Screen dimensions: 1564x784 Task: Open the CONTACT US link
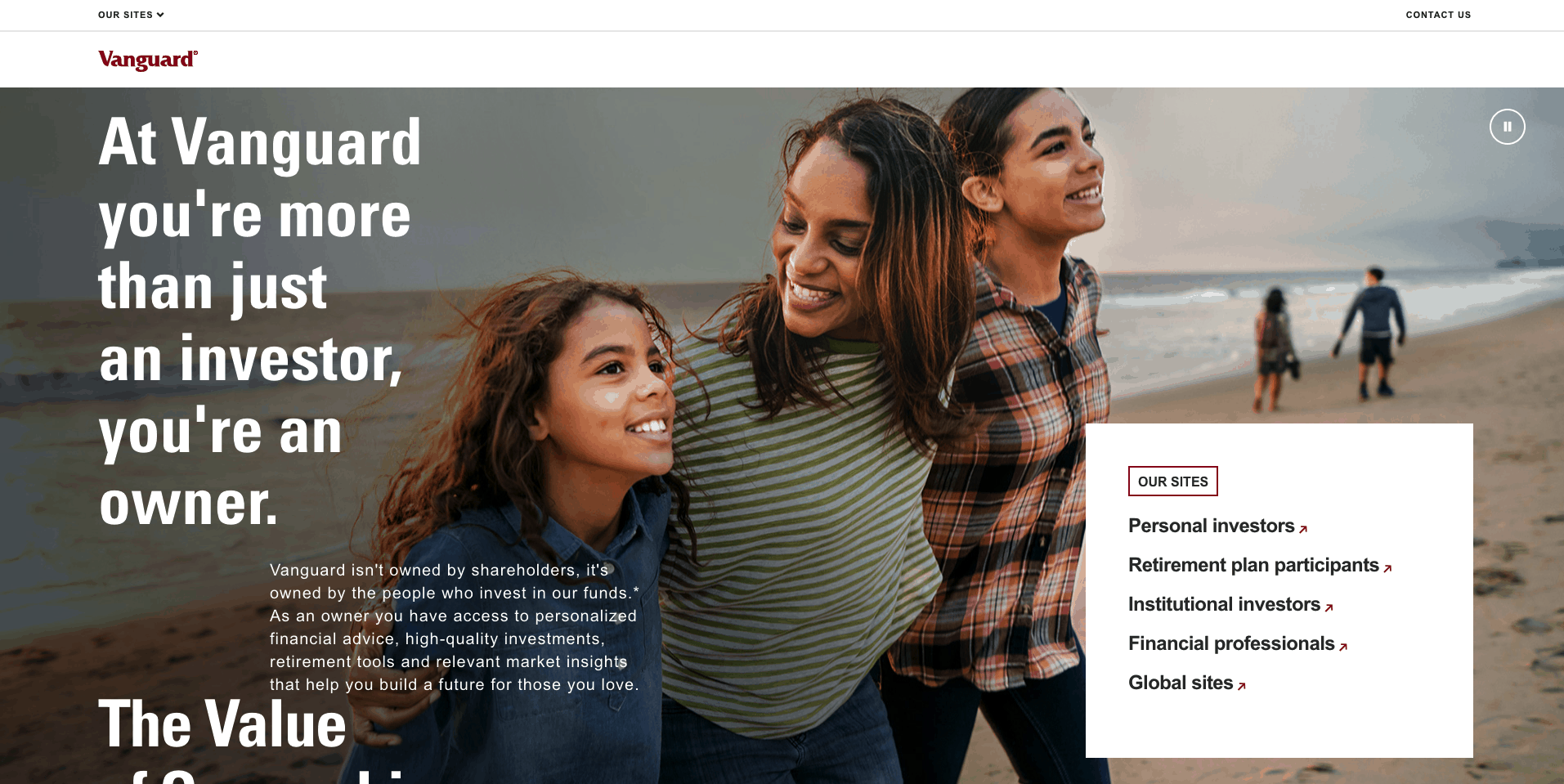tap(1438, 15)
